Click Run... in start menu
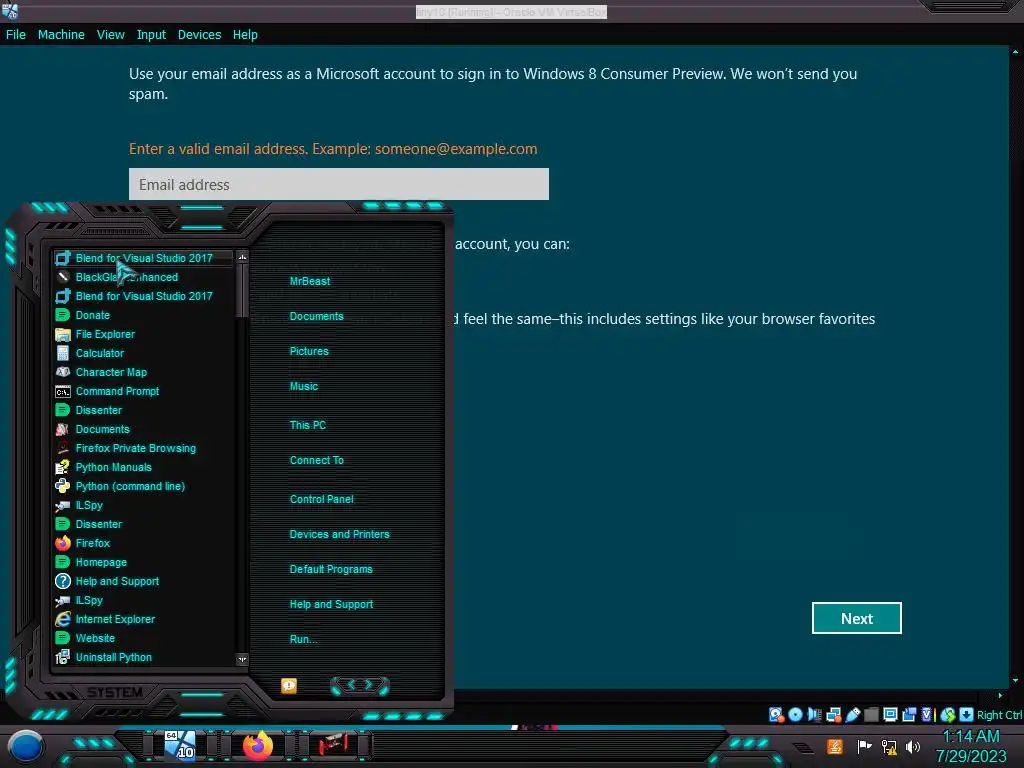The width and height of the screenshot is (1024, 768). click(303, 639)
